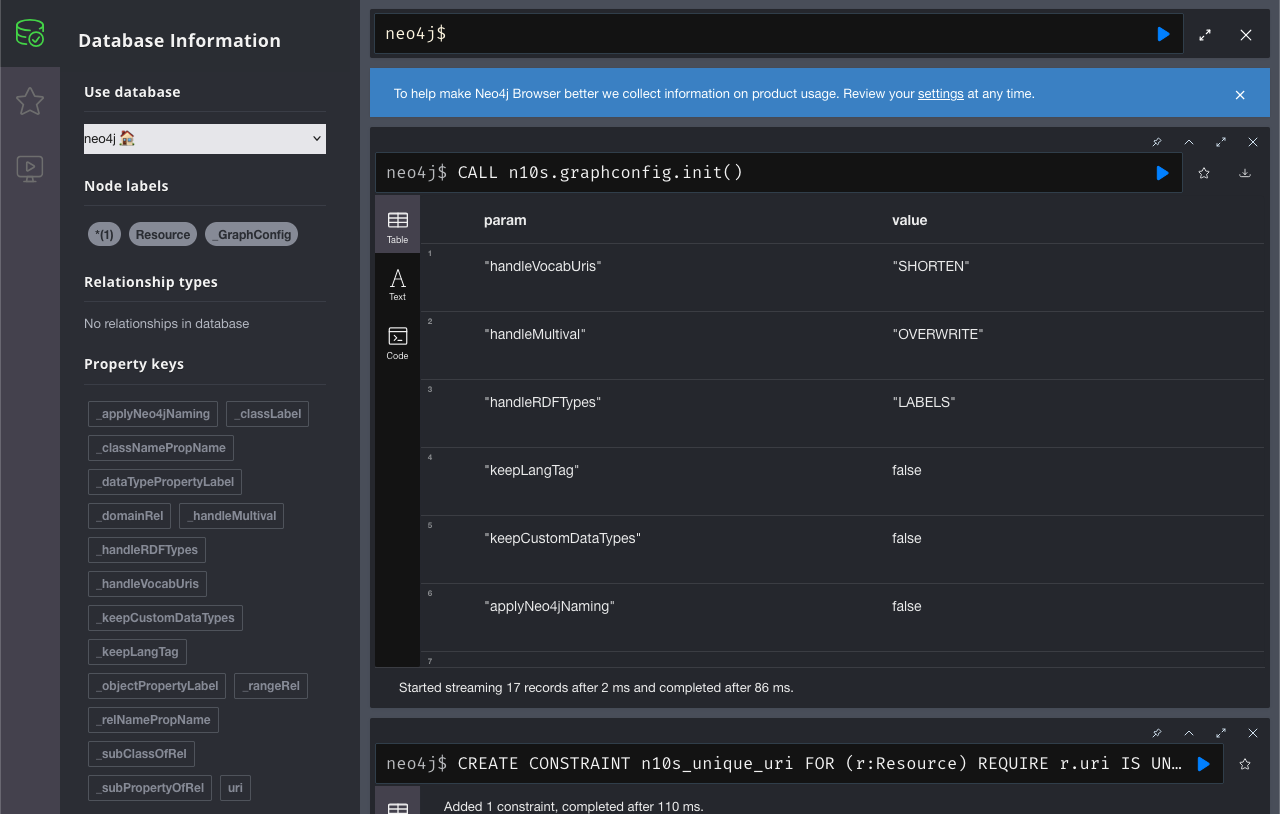Click into the top neo4j$ query editor
The height and width of the screenshot is (814, 1280).
pos(760,34)
